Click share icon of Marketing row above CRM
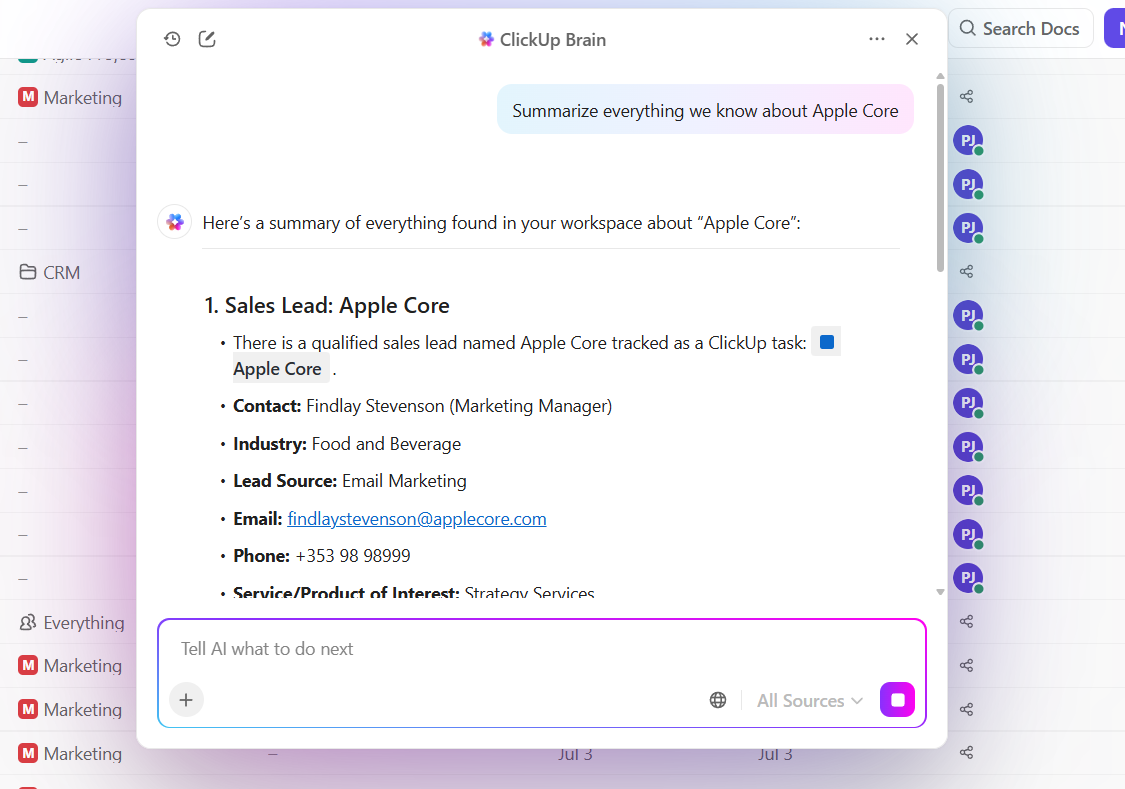The image size is (1125, 789). pos(966,97)
